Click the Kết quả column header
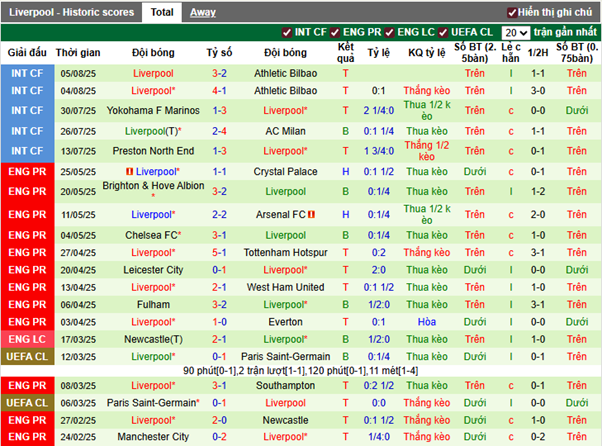Screen dimensions: 602x446 pyautogui.click(x=346, y=53)
